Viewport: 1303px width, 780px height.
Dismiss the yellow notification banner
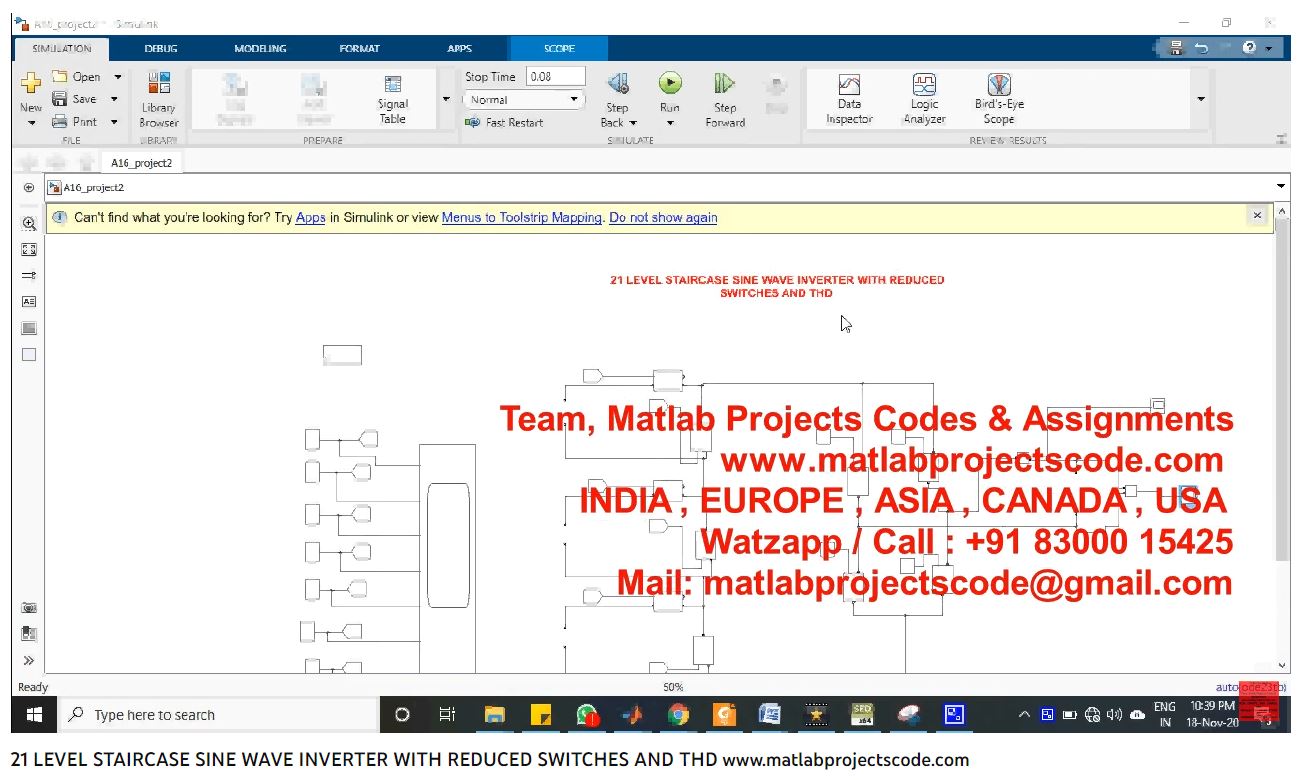tap(1258, 215)
